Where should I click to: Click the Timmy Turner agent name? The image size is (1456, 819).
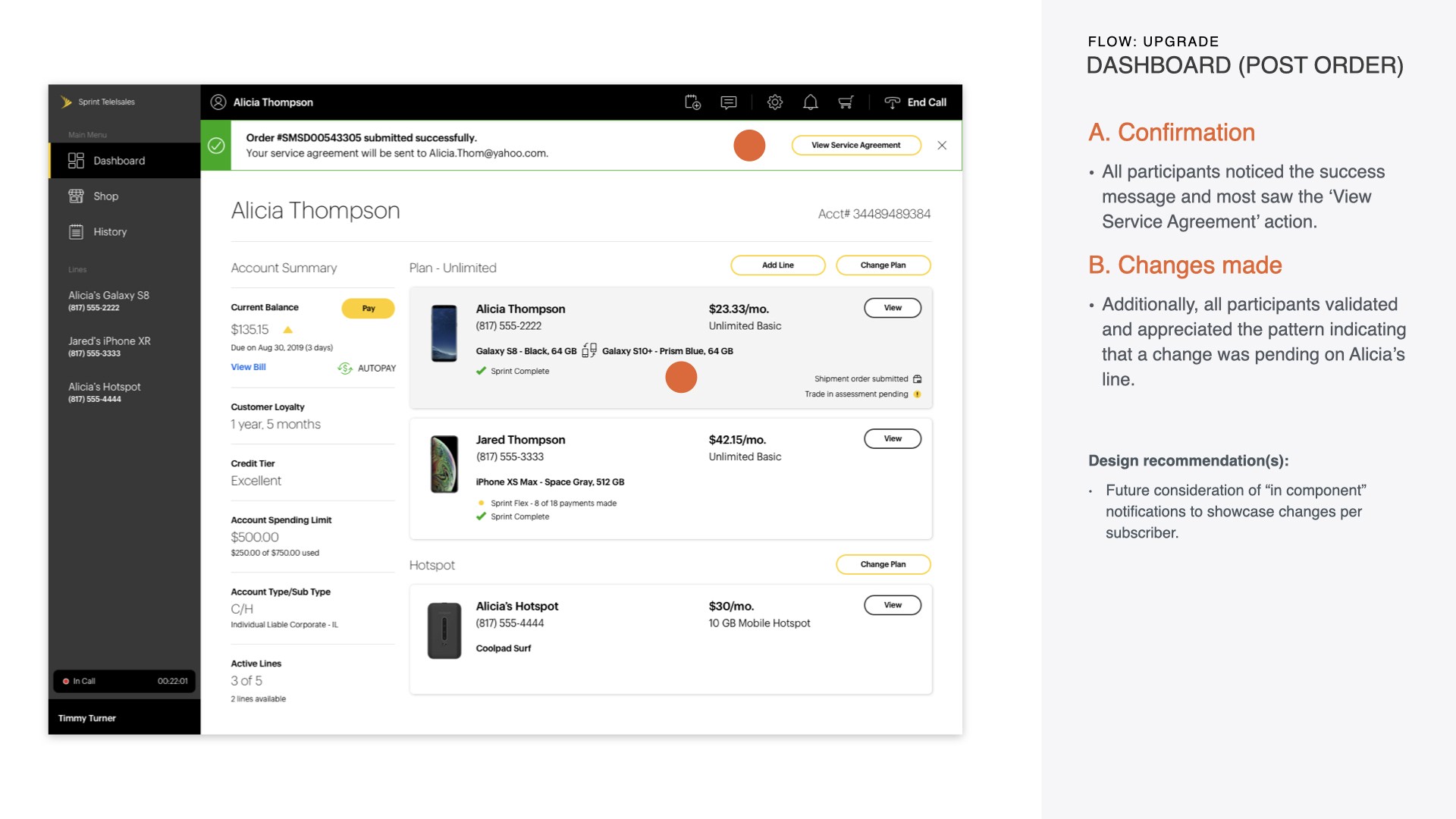pyautogui.click(x=87, y=718)
